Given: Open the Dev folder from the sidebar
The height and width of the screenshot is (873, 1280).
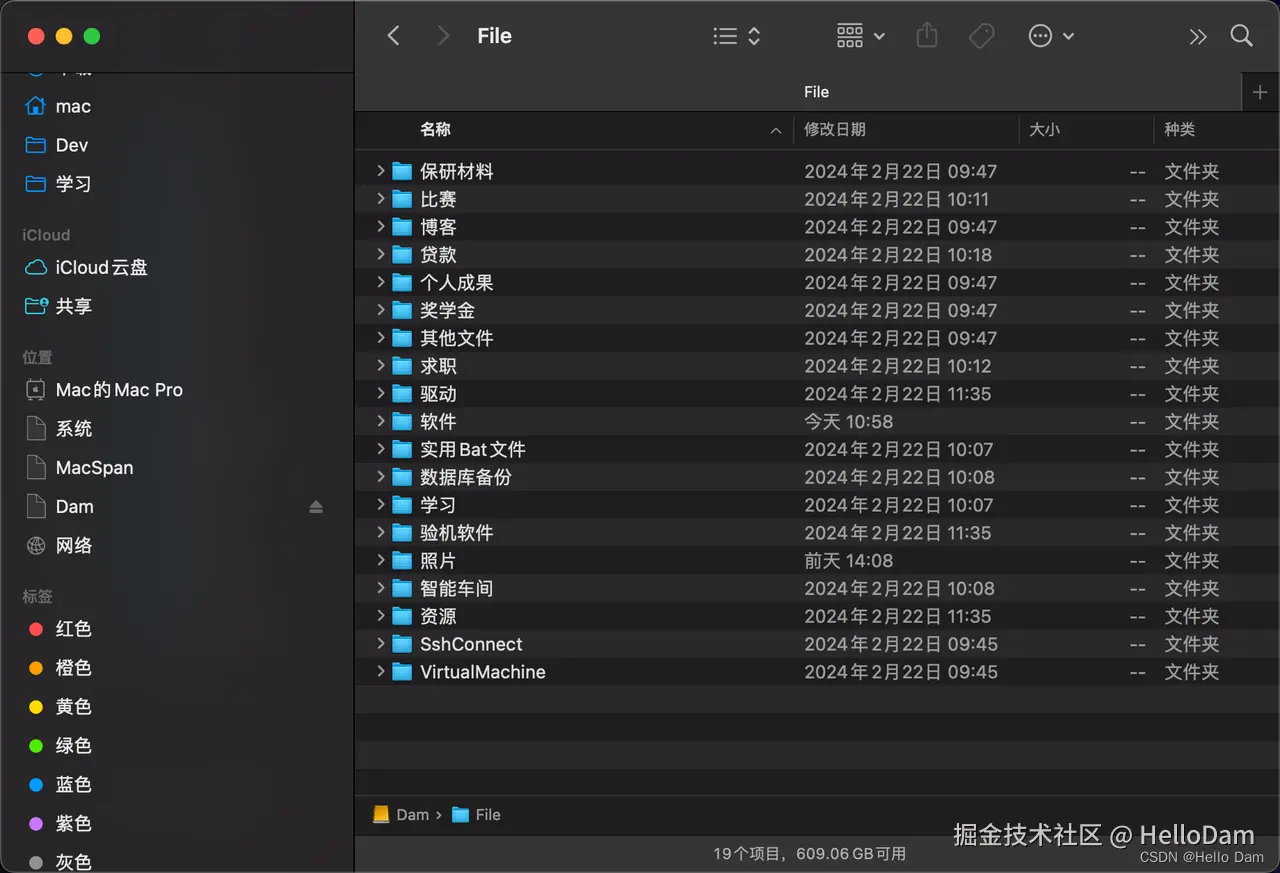Looking at the screenshot, I should 73,145.
